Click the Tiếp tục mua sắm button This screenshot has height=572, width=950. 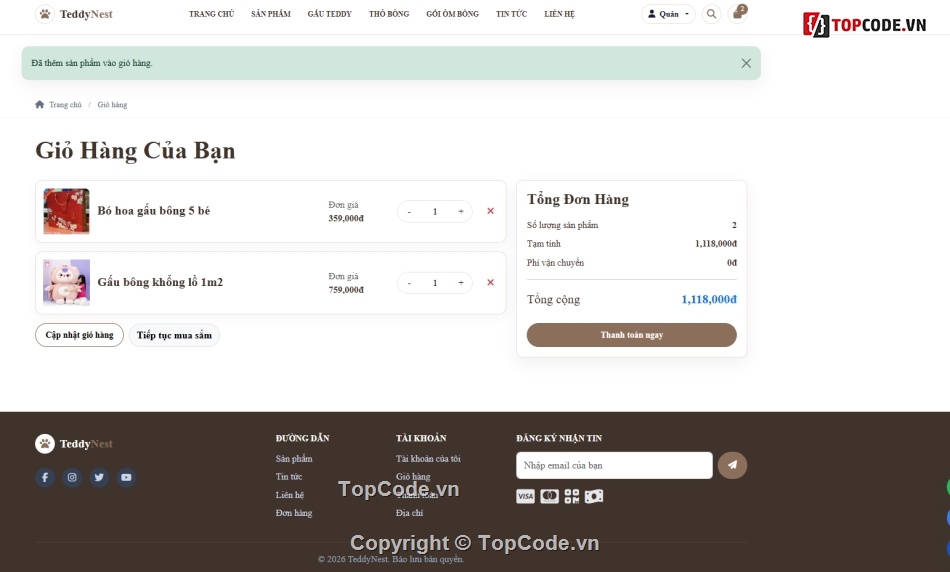174,335
